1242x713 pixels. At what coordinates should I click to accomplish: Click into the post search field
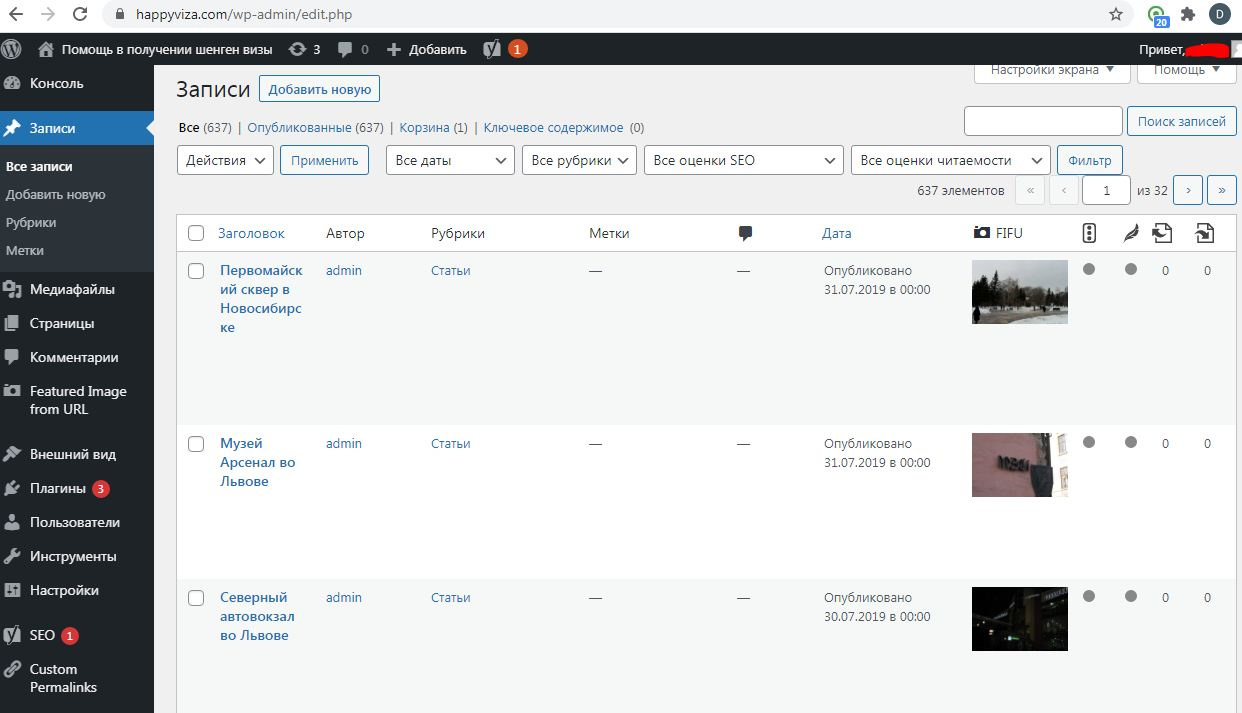[x=1042, y=121]
